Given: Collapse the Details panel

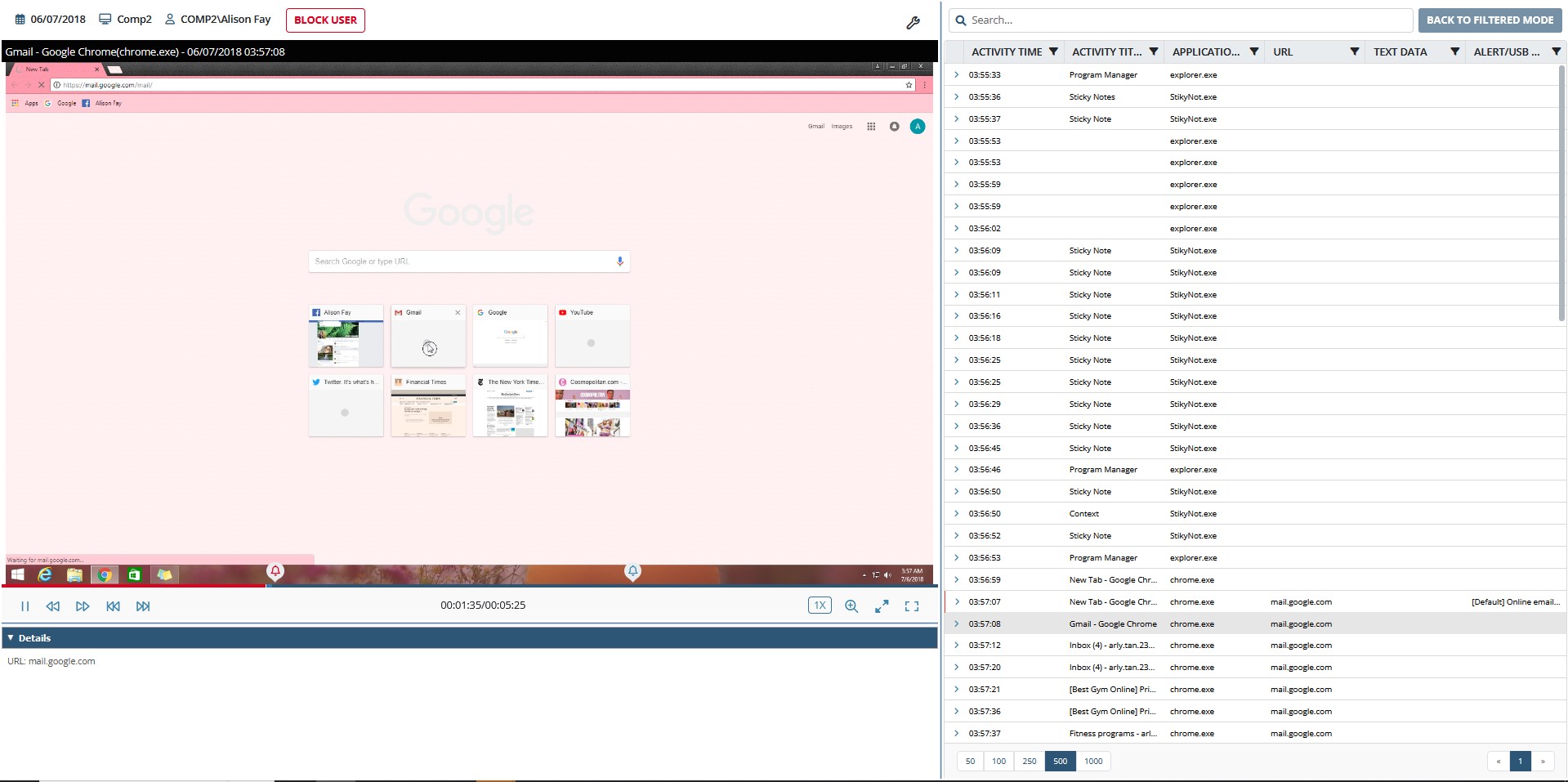Looking at the screenshot, I should tap(11, 637).
